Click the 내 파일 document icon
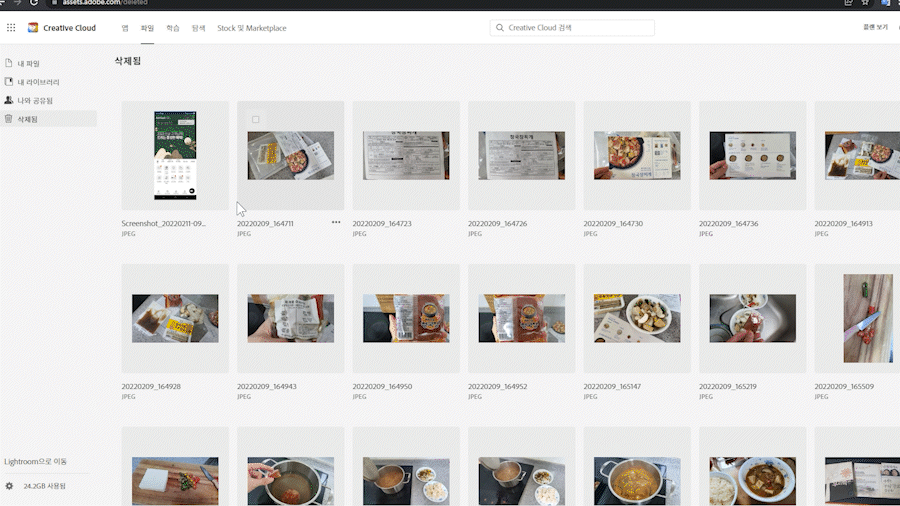 9,63
